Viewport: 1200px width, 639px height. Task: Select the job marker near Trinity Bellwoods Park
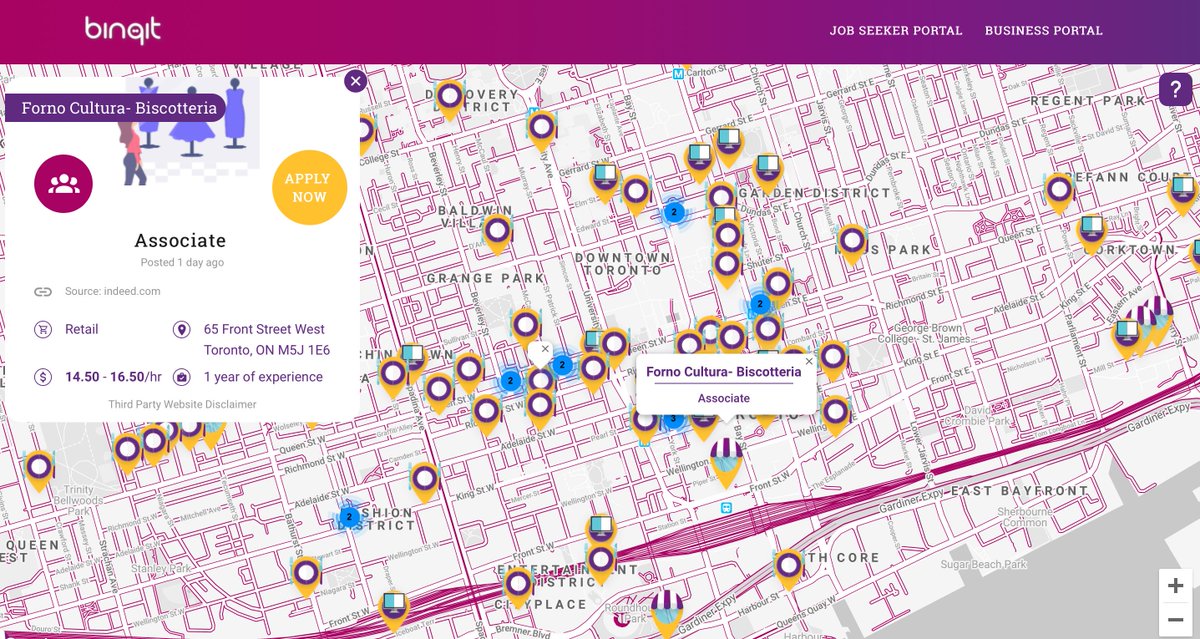[39, 472]
